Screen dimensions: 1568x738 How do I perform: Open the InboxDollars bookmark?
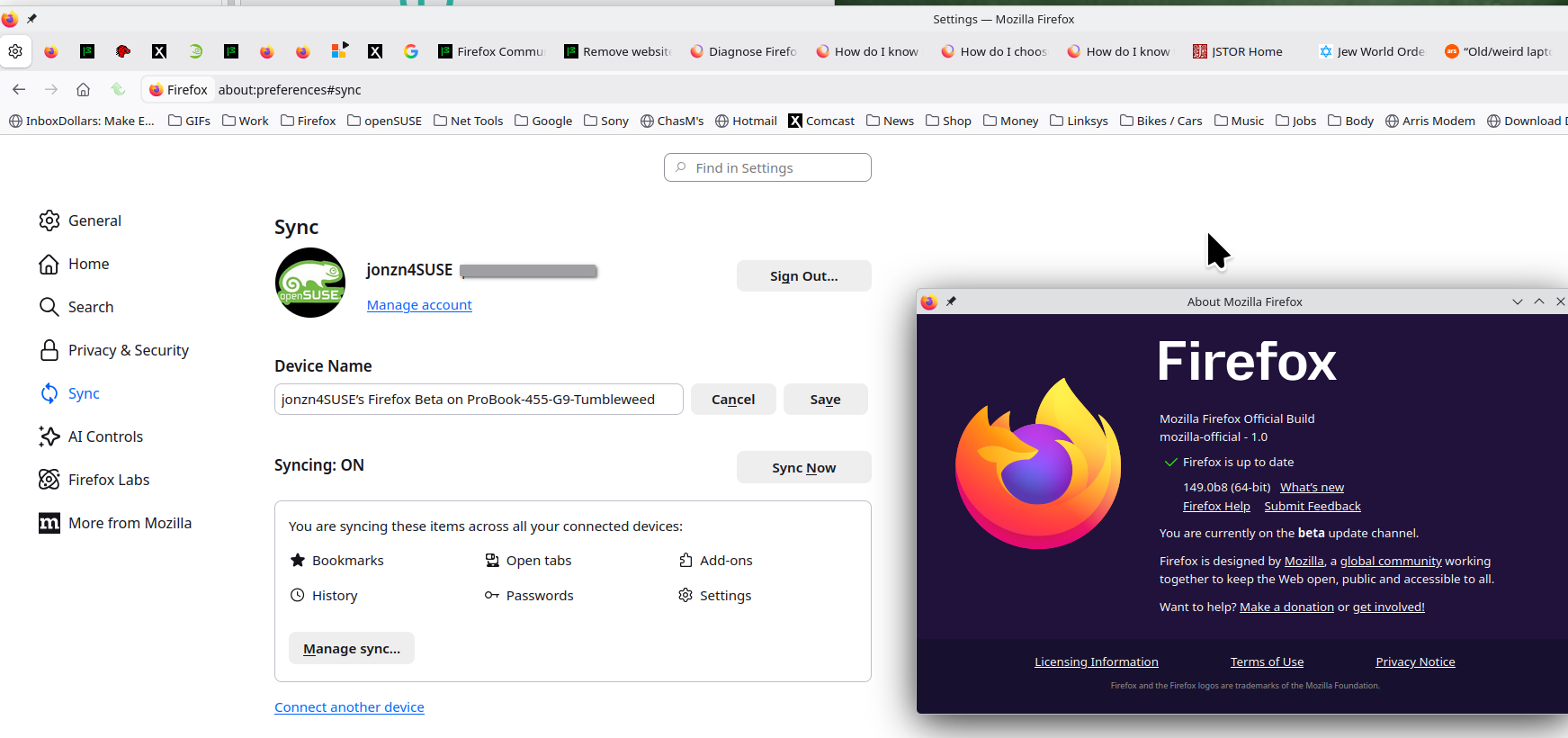(82, 121)
